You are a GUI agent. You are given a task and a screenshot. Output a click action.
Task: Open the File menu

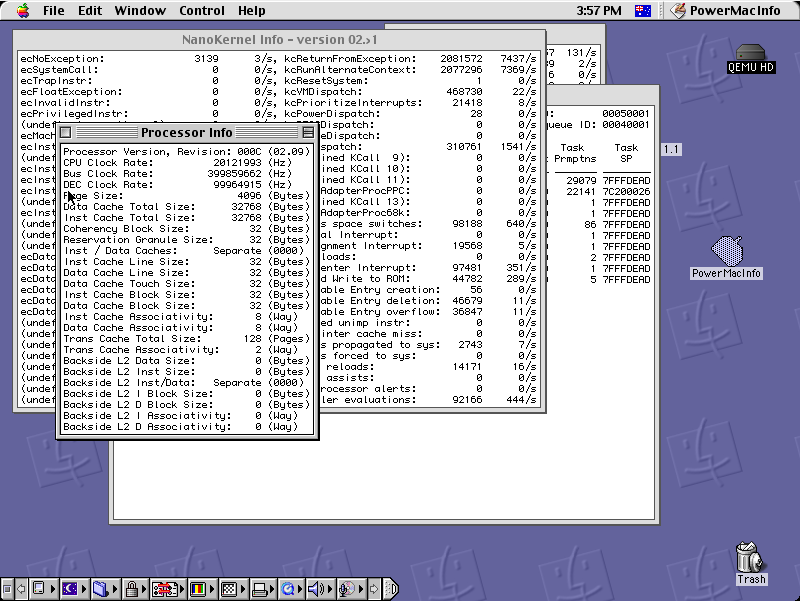coord(54,10)
